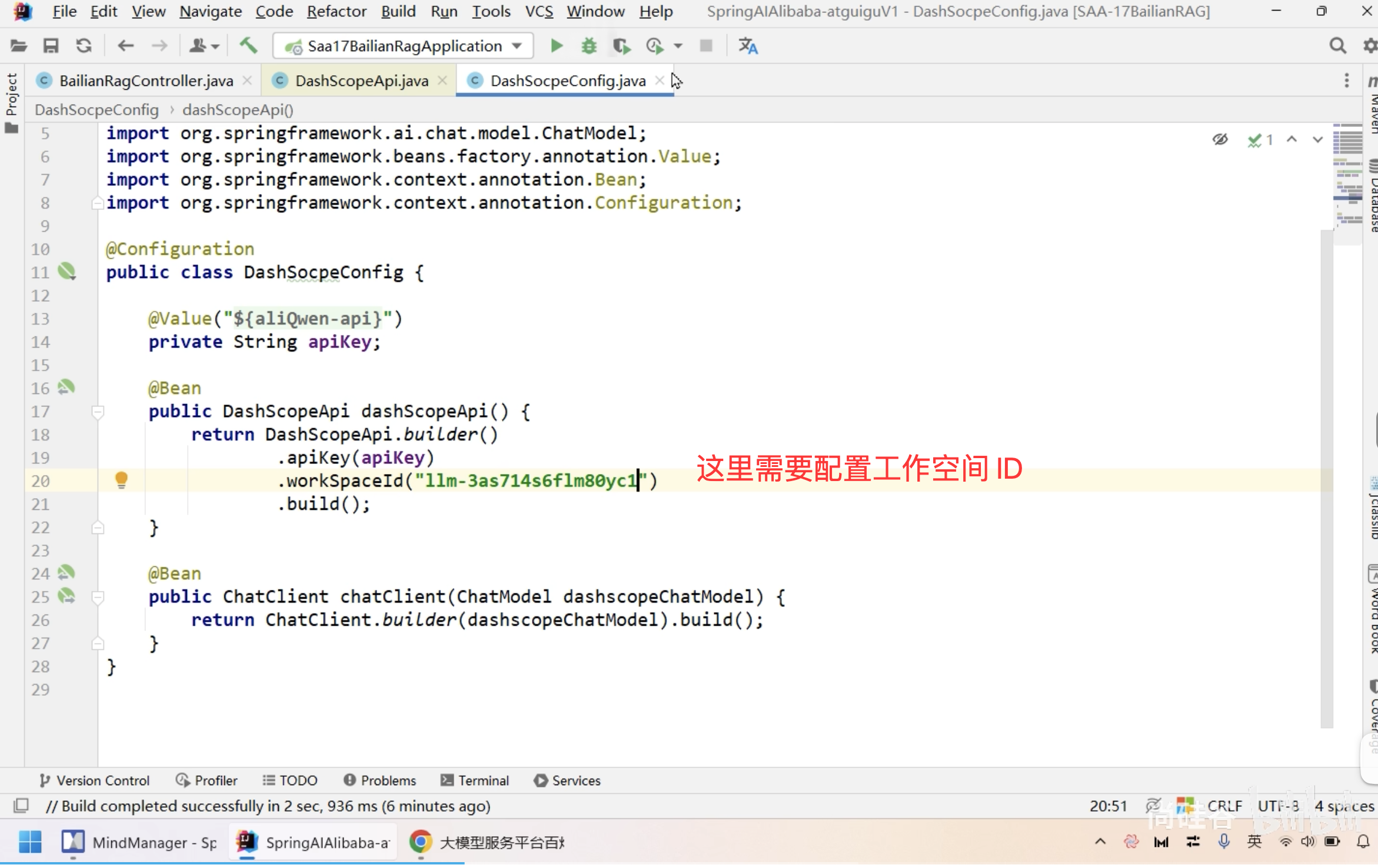
Task: Click the yellow intention lightbulb on line 20
Action: click(121, 480)
